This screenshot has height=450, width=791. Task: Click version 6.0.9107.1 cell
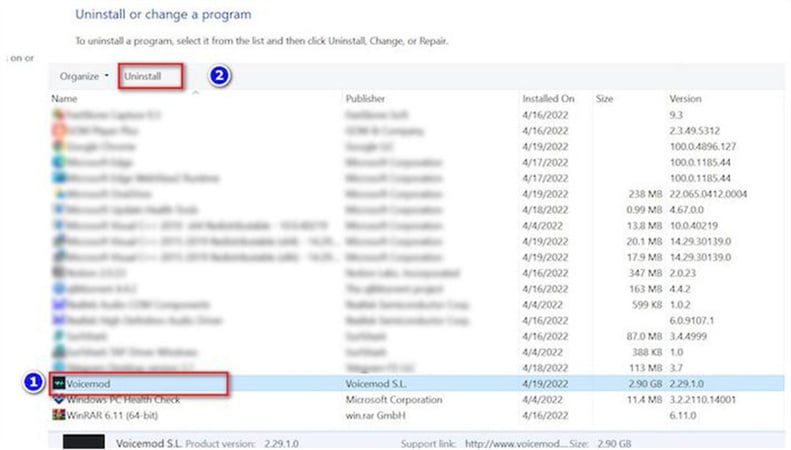click(692, 320)
